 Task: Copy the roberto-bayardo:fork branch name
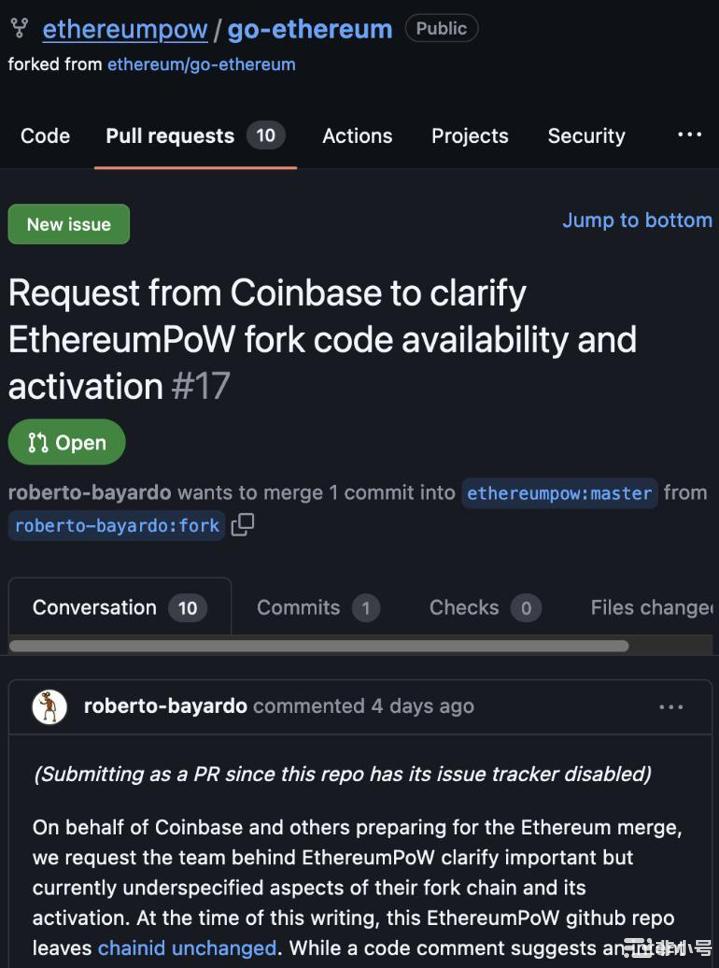[242, 525]
